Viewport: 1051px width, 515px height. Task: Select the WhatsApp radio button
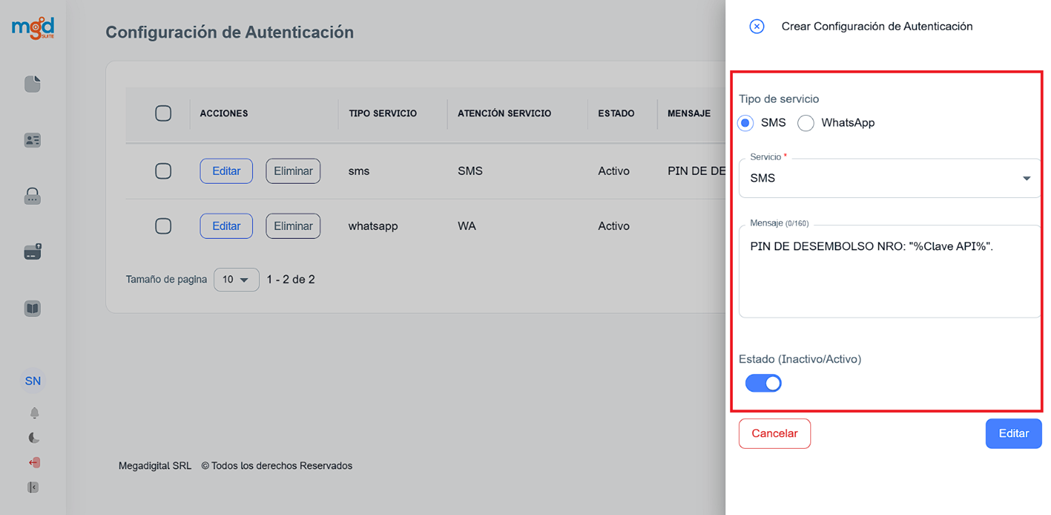pos(806,123)
